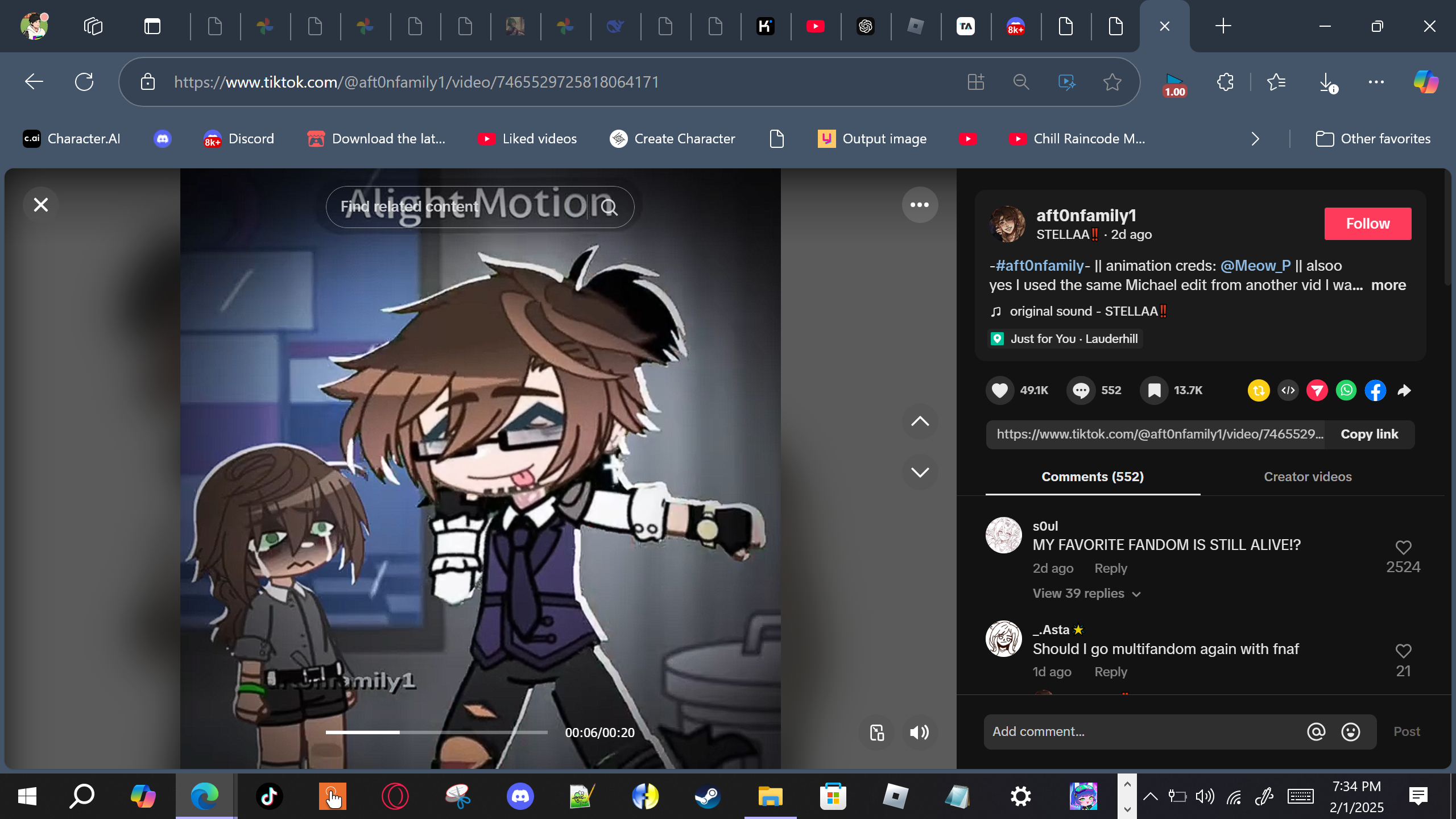Open the three-dot video options menu
The image size is (1456, 819).
coord(919,205)
